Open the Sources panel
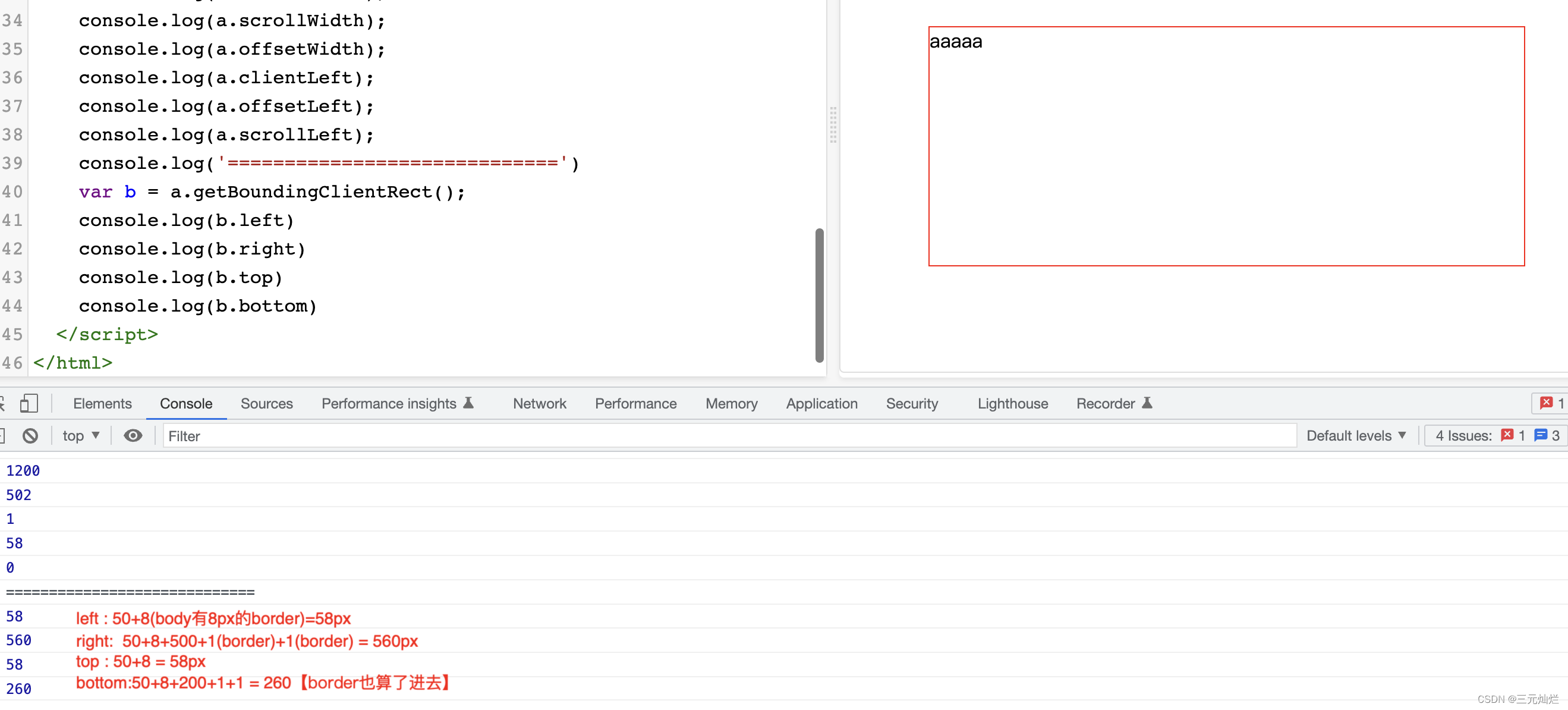The height and width of the screenshot is (710, 1568). pyautogui.click(x=266, y=403)
